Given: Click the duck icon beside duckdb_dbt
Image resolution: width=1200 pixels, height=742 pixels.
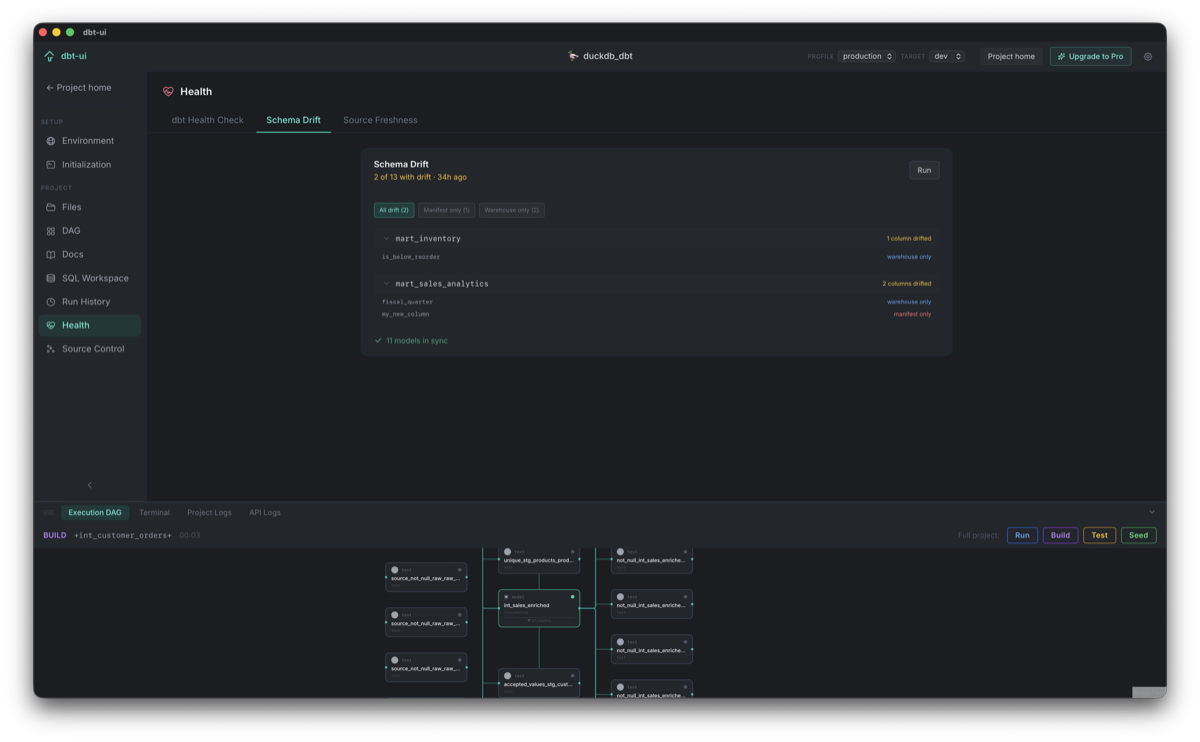Looking at the screenshot, I should click(573, 56).
